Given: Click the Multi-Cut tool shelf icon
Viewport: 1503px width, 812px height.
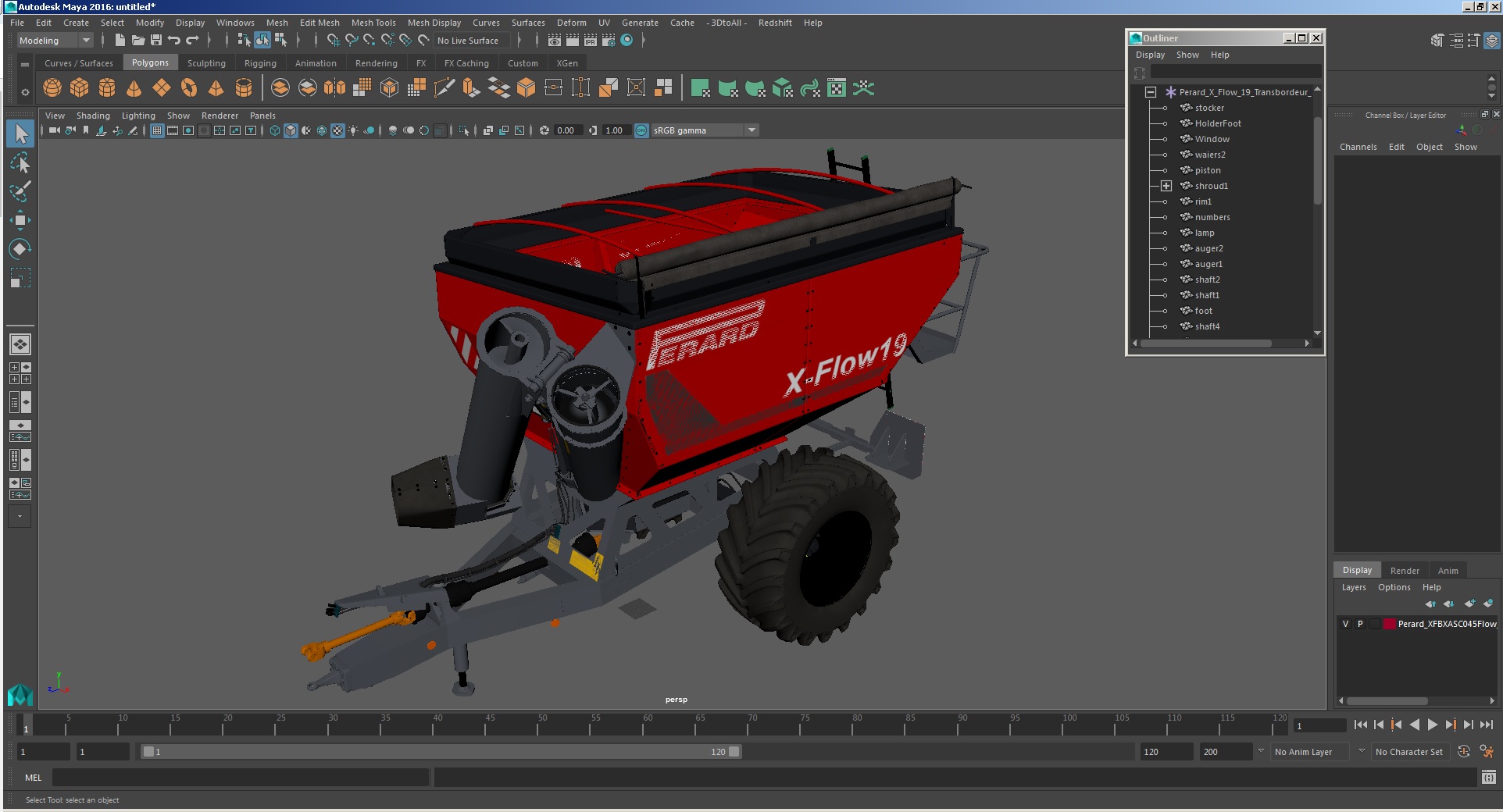Looking at the screenshot, I should pos(444,88).
